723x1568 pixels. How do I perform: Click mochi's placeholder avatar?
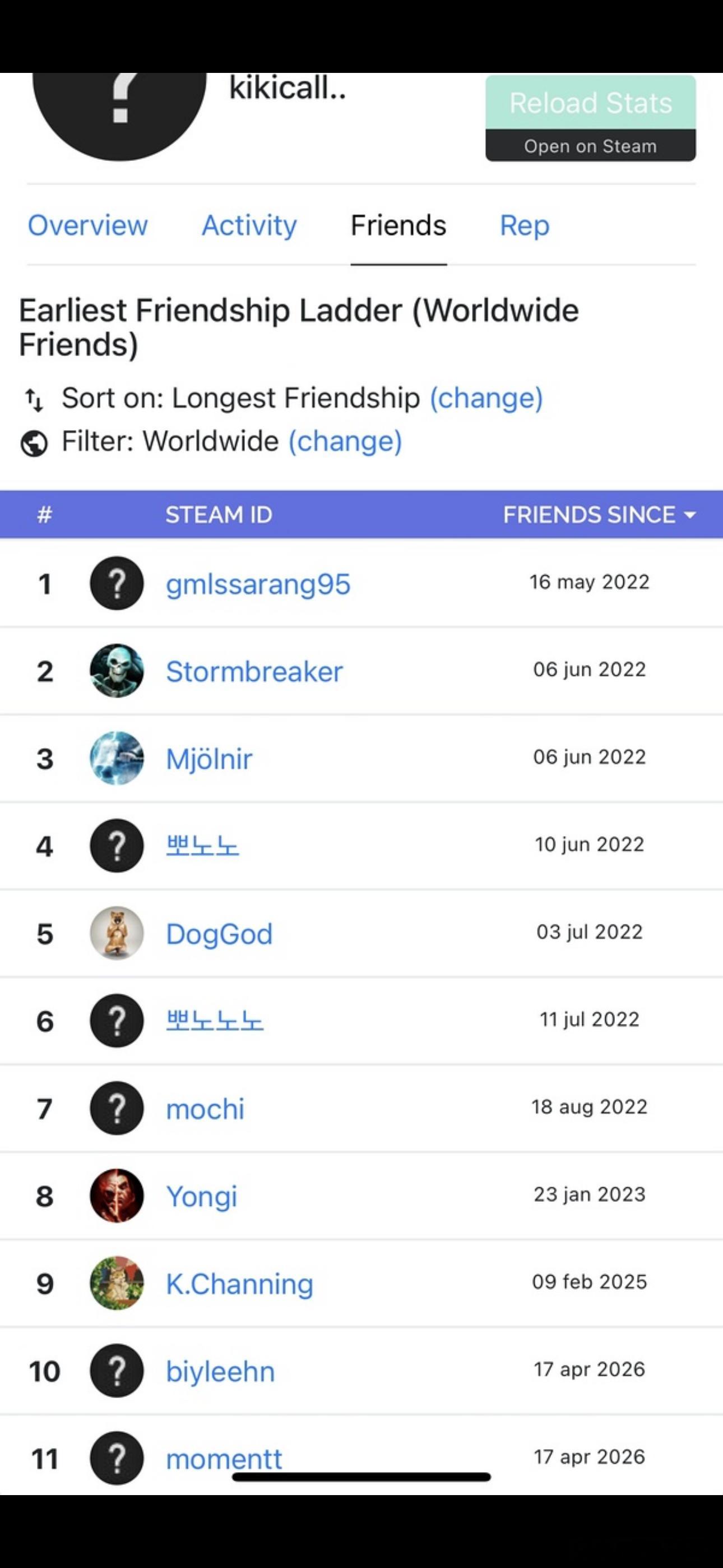click(x=117, y=1108)
